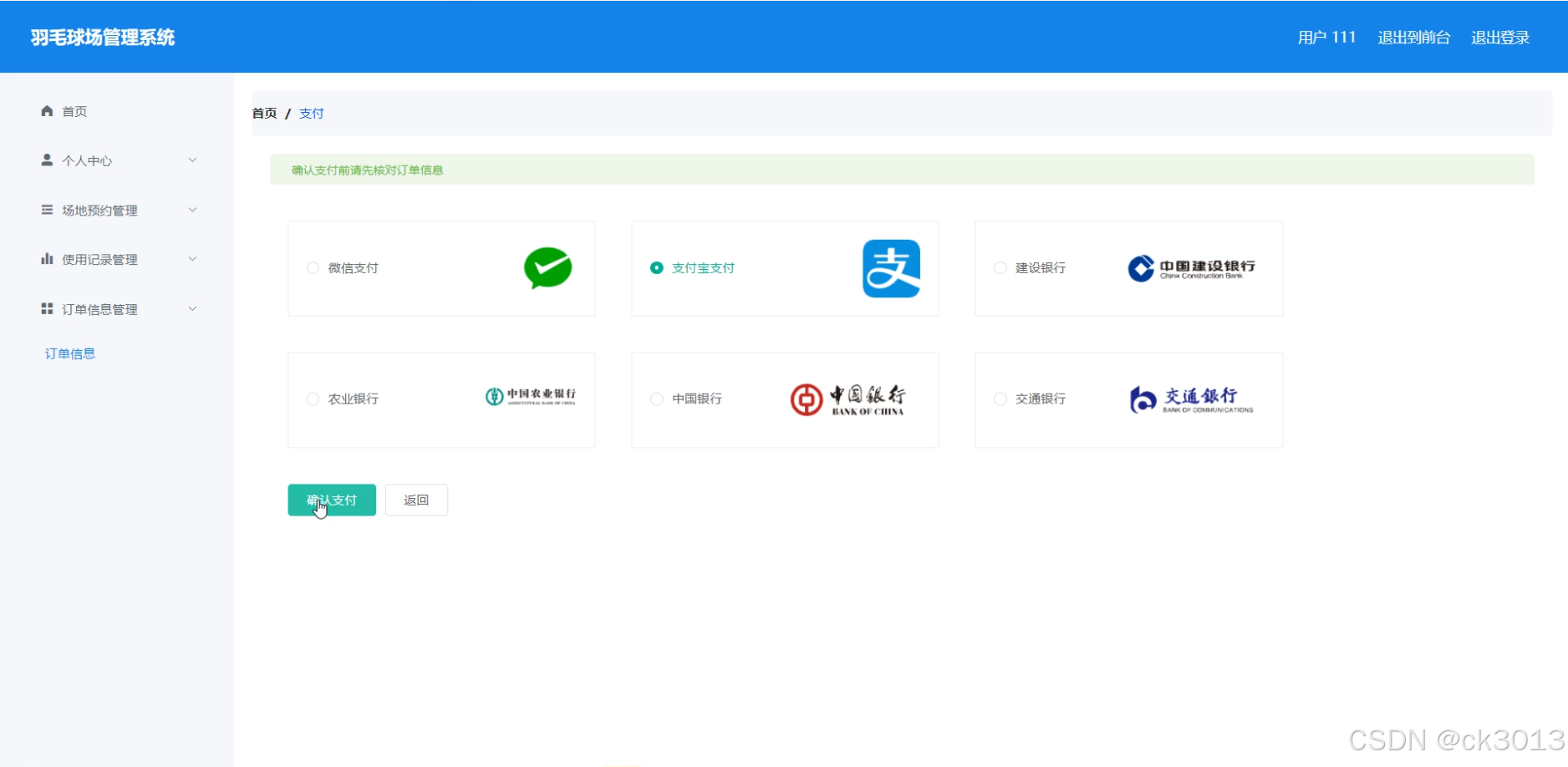Select the 建设银行 radio button

point(1000,268)
